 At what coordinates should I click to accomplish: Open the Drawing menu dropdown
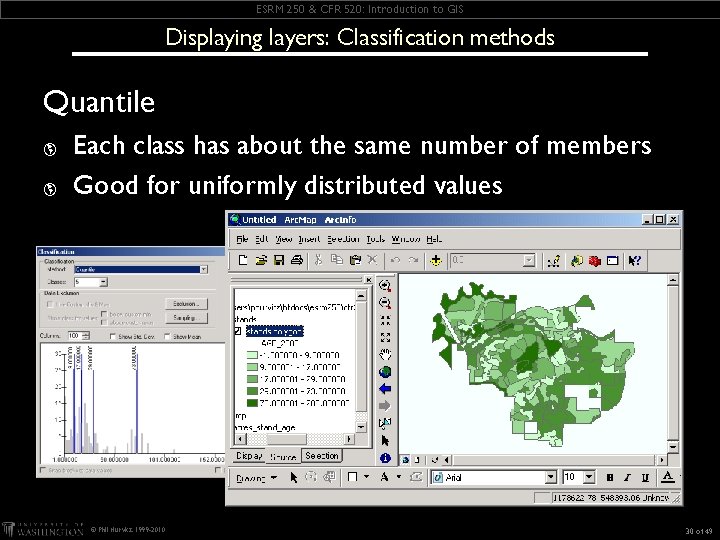256,478
